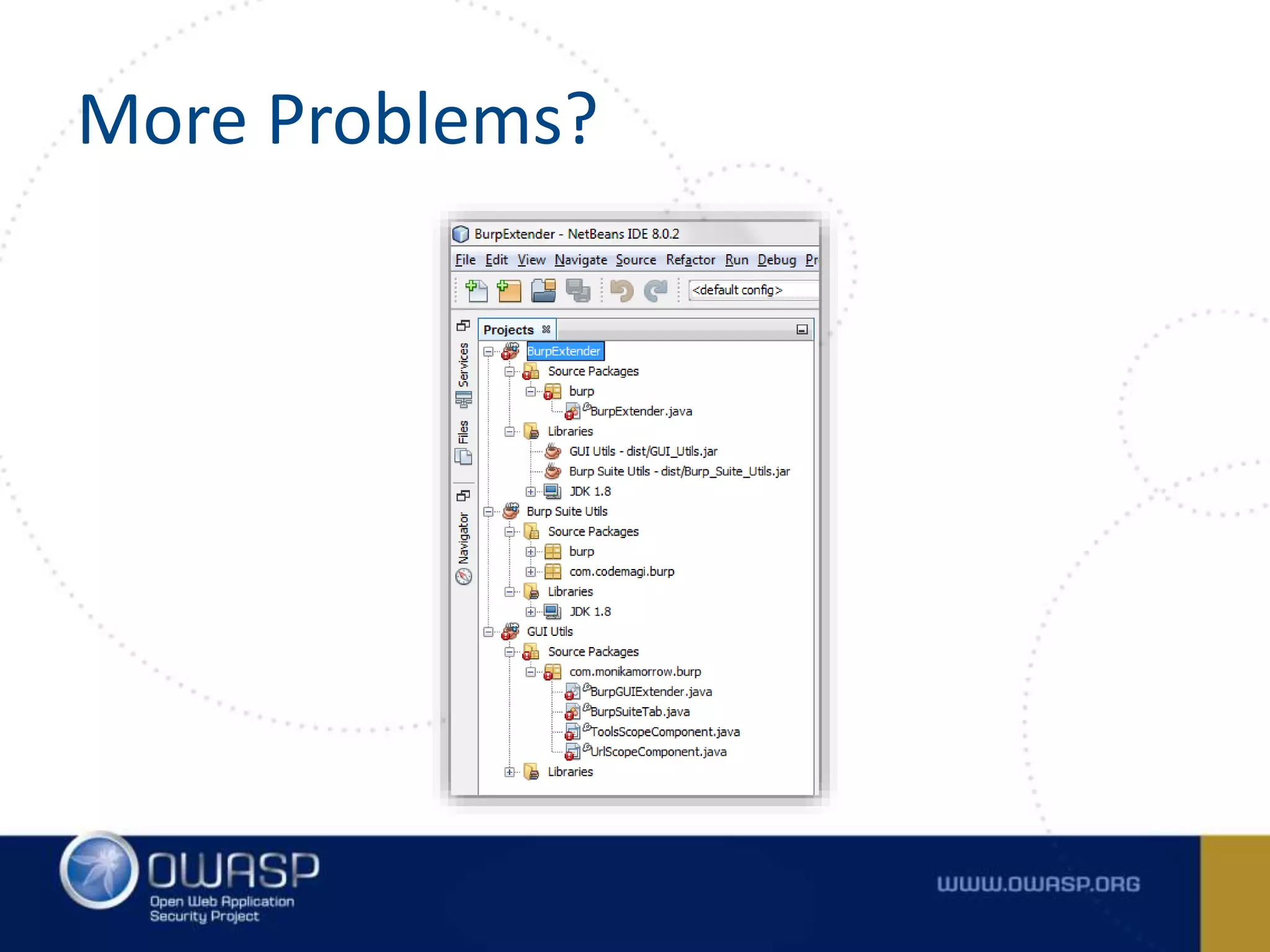Open the View menu
Screen dimensions: 1270x952
click(x=531, y=260)
